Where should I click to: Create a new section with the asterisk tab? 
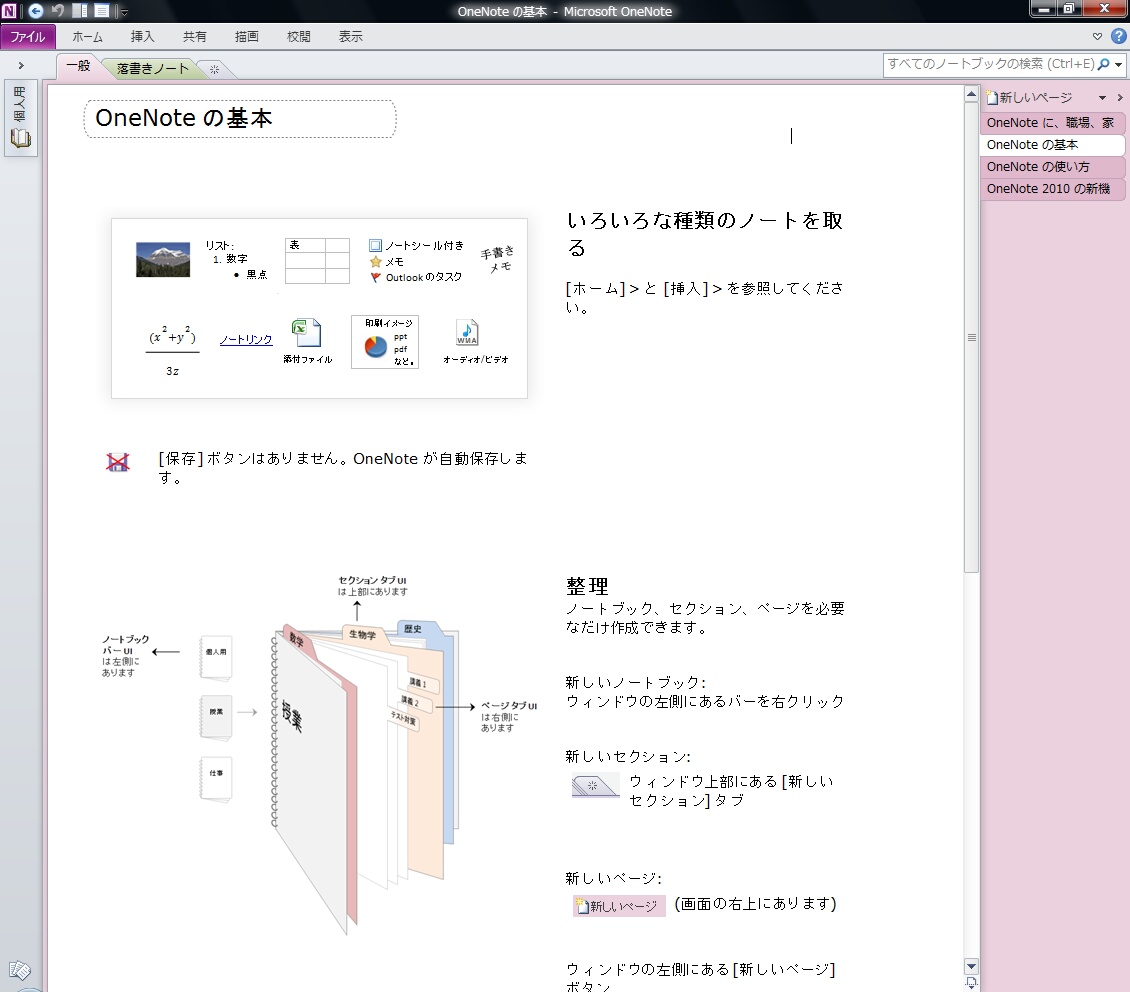214,70
